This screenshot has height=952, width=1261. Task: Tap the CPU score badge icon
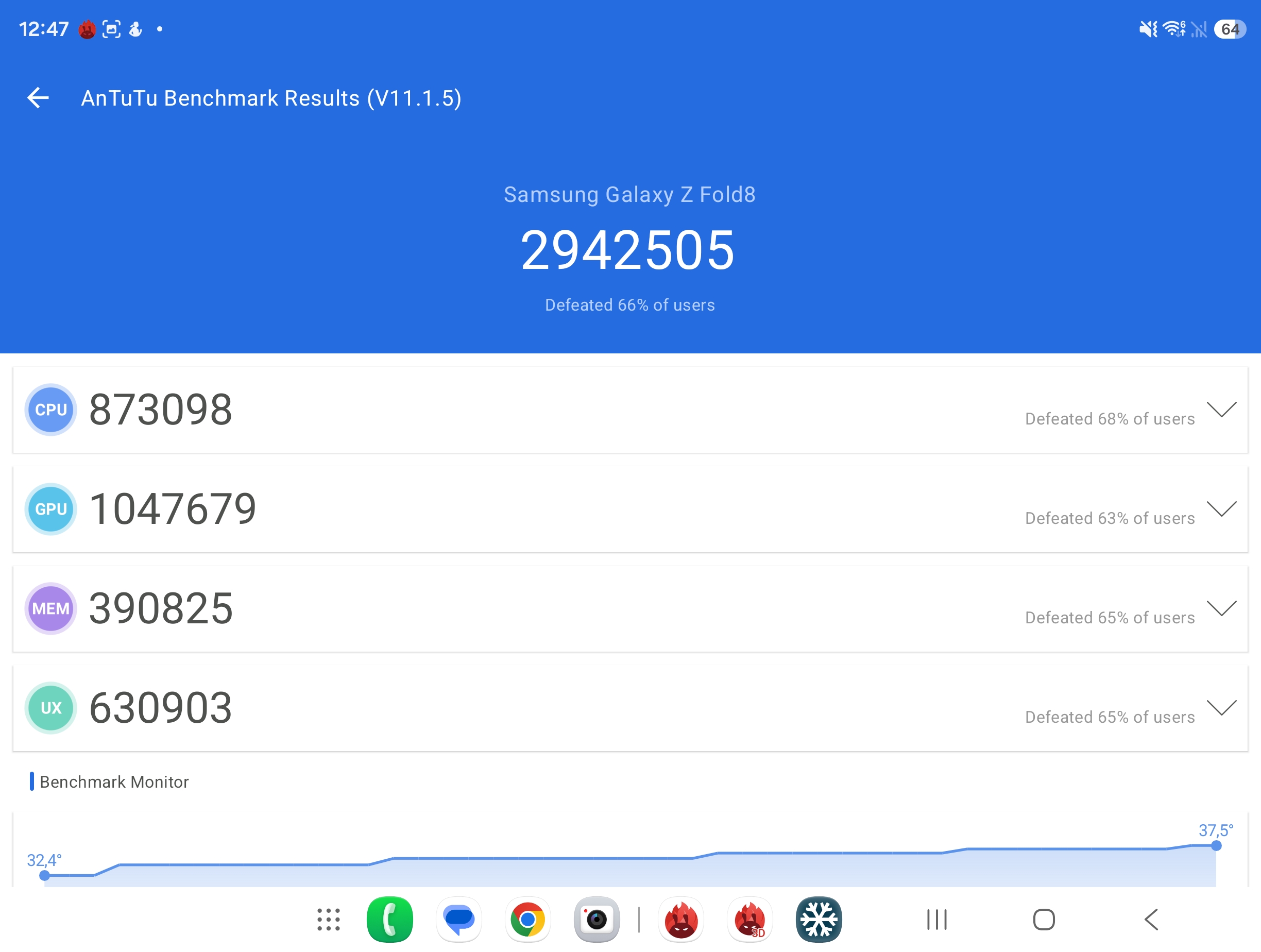[x=50, y=410]
